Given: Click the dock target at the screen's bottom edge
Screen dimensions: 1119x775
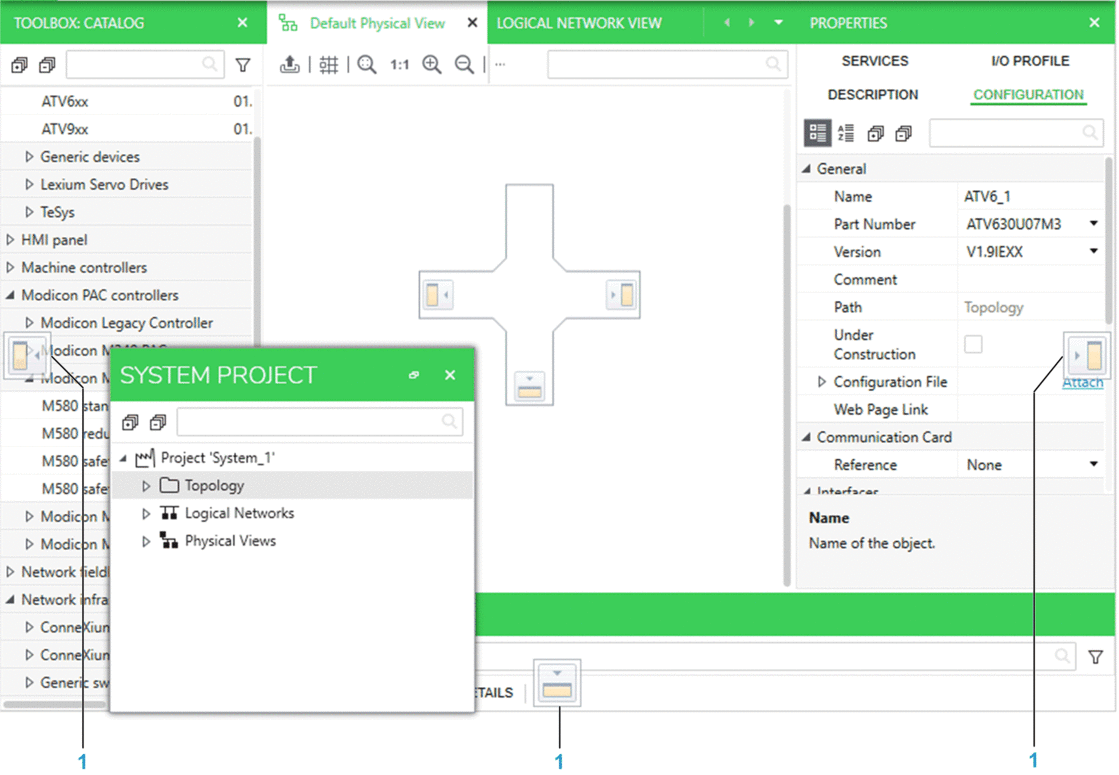Looking at the screenshot, I should point(557,683).
